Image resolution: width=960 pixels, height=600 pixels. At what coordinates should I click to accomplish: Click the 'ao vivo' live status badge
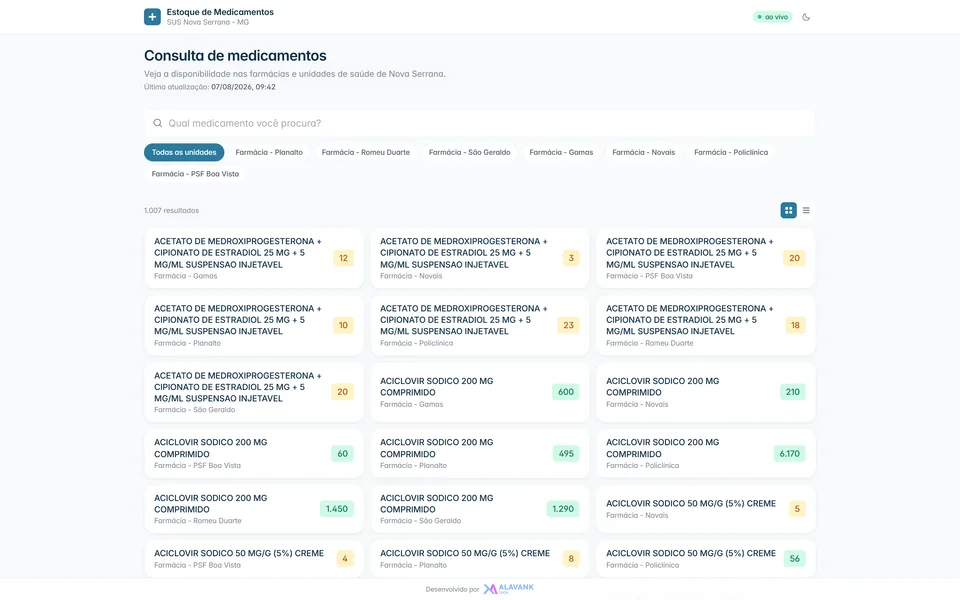[773, 17]
